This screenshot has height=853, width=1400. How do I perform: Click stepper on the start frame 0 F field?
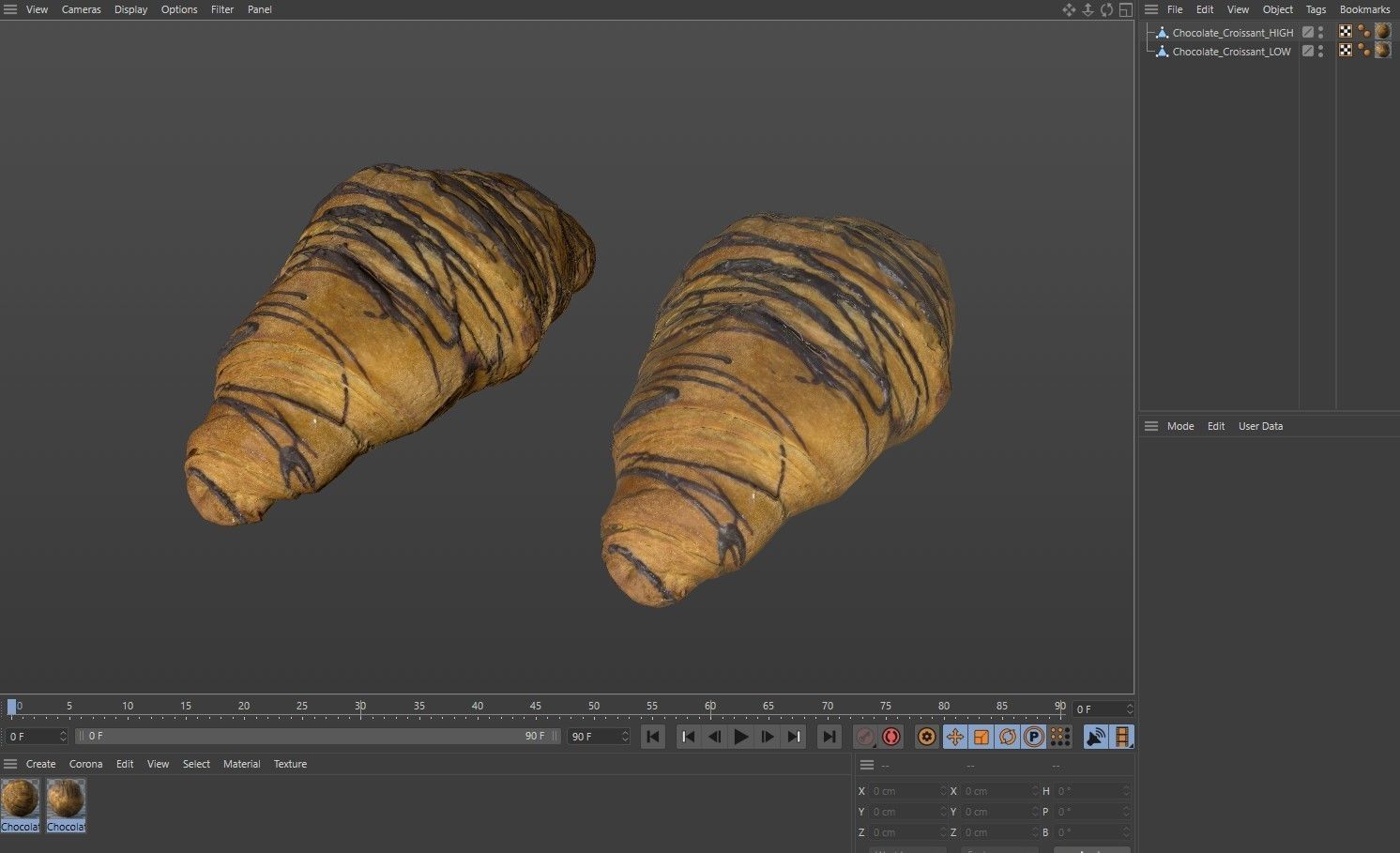tap(63, 737)
